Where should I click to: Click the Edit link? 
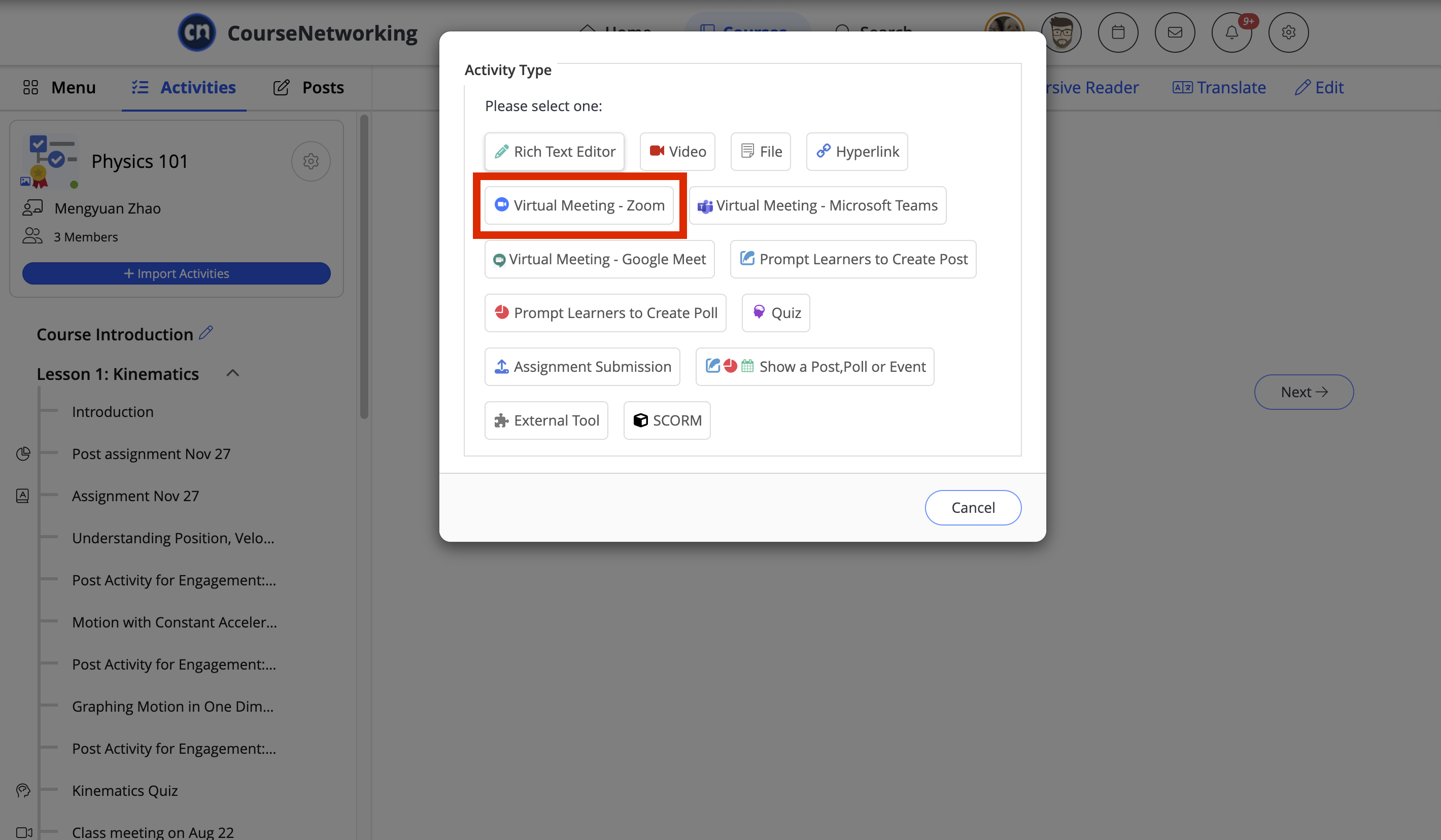pos(1319,87)
